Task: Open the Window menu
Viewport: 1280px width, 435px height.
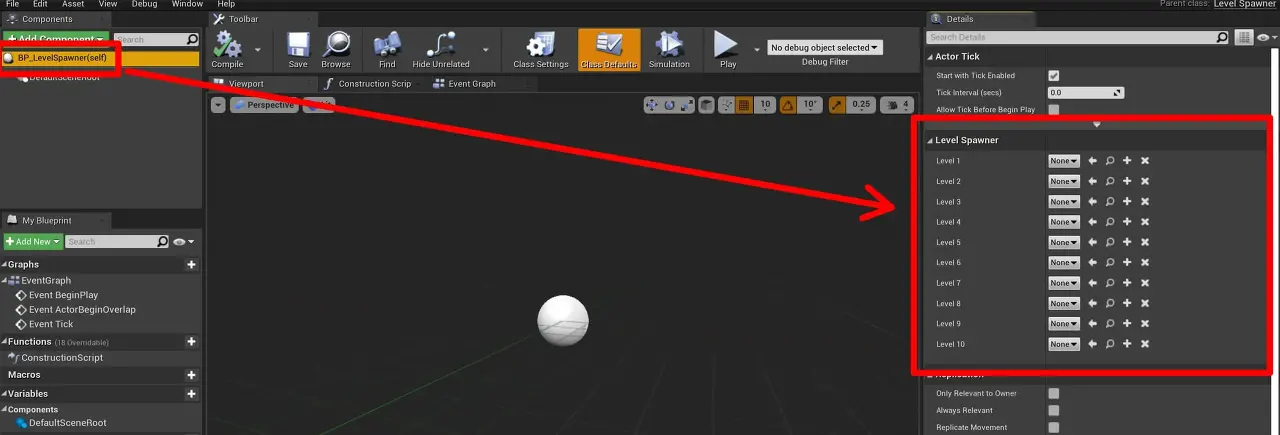Action: [187, 4]
